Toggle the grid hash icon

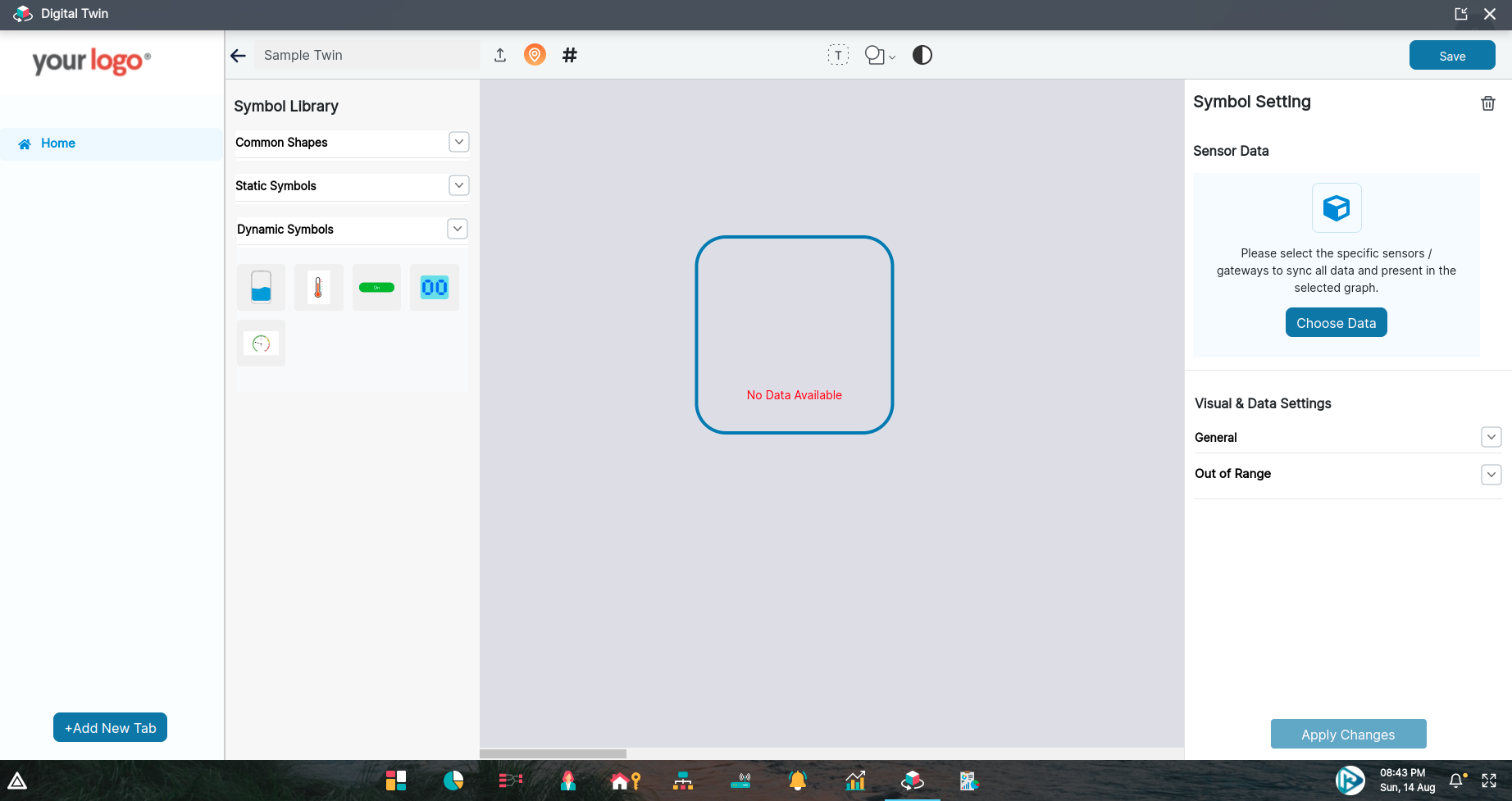point(570,55)
